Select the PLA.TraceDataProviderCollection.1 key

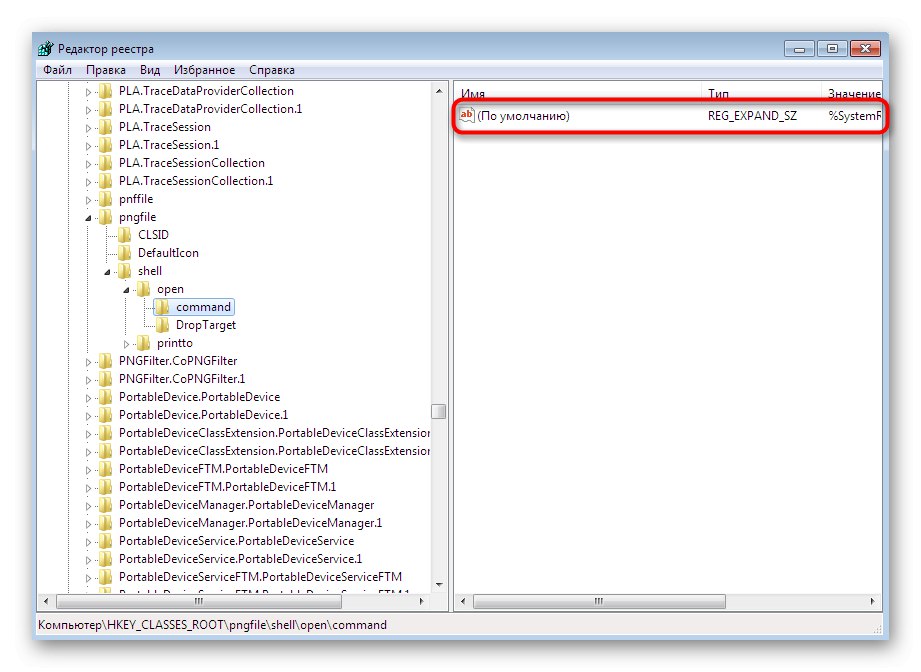210,109
